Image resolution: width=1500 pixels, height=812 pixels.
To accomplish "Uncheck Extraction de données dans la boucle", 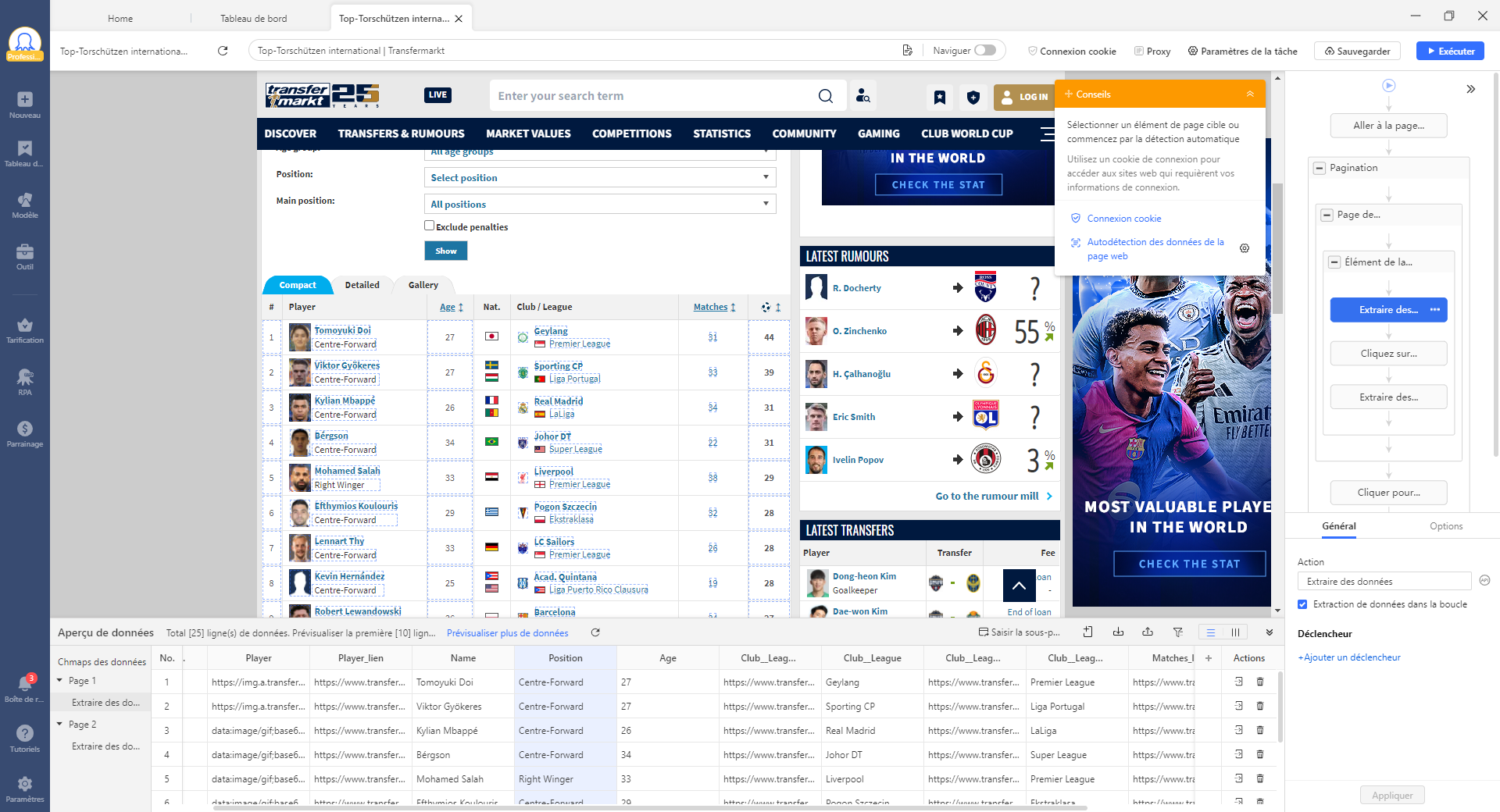I will 1302,604.
